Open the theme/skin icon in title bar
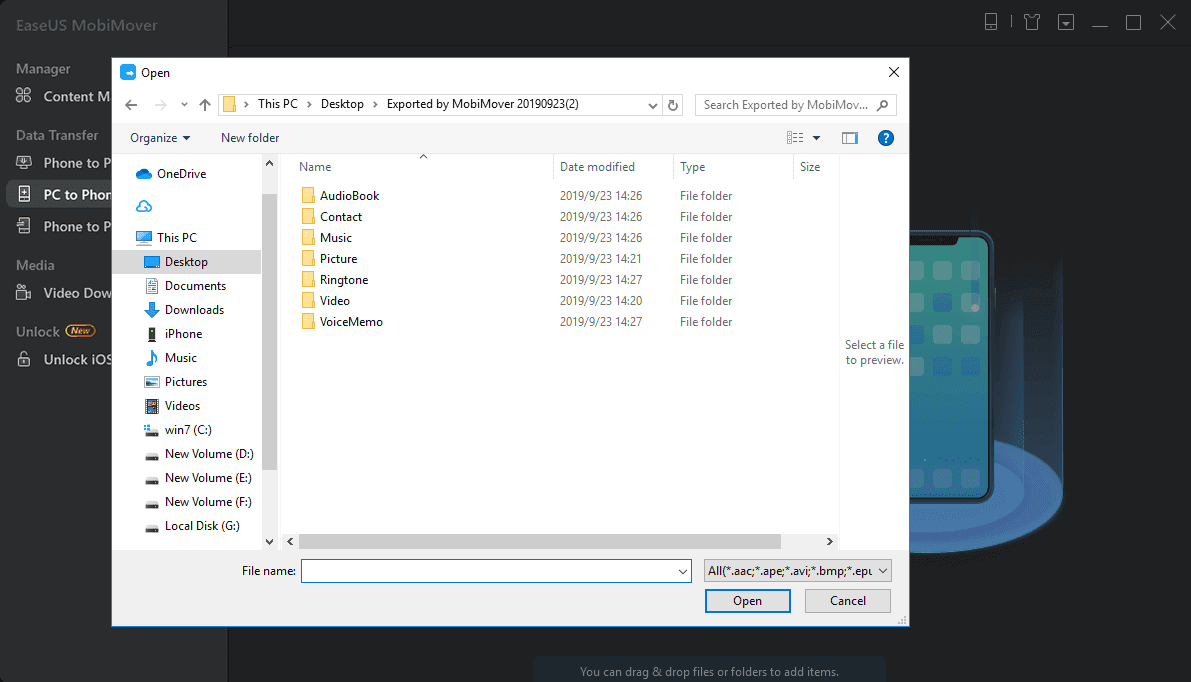This screenshot has height=682, width=1191. 1031,21
